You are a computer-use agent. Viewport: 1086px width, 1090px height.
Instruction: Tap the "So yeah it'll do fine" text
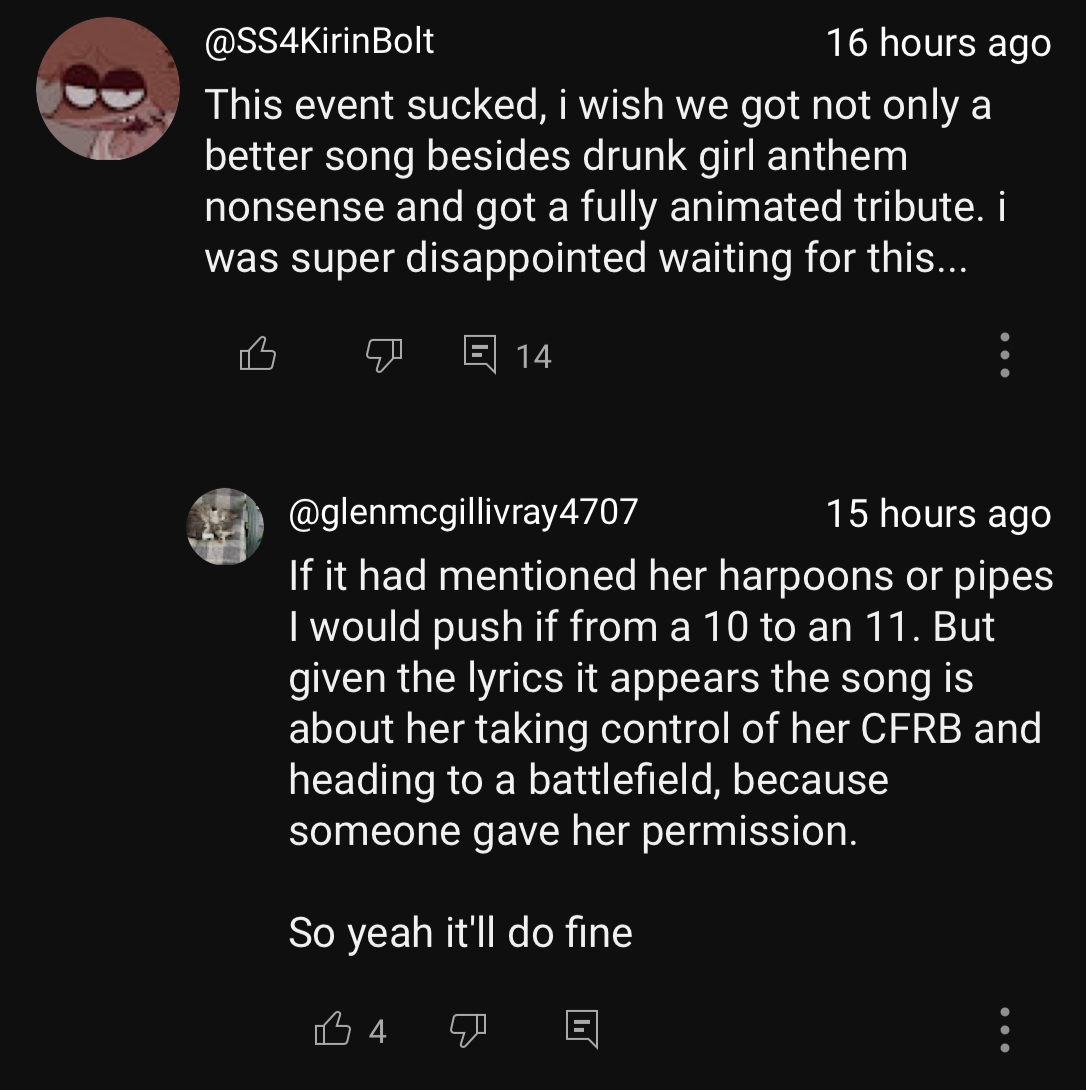pyautogui.click(x=460, y=933)
